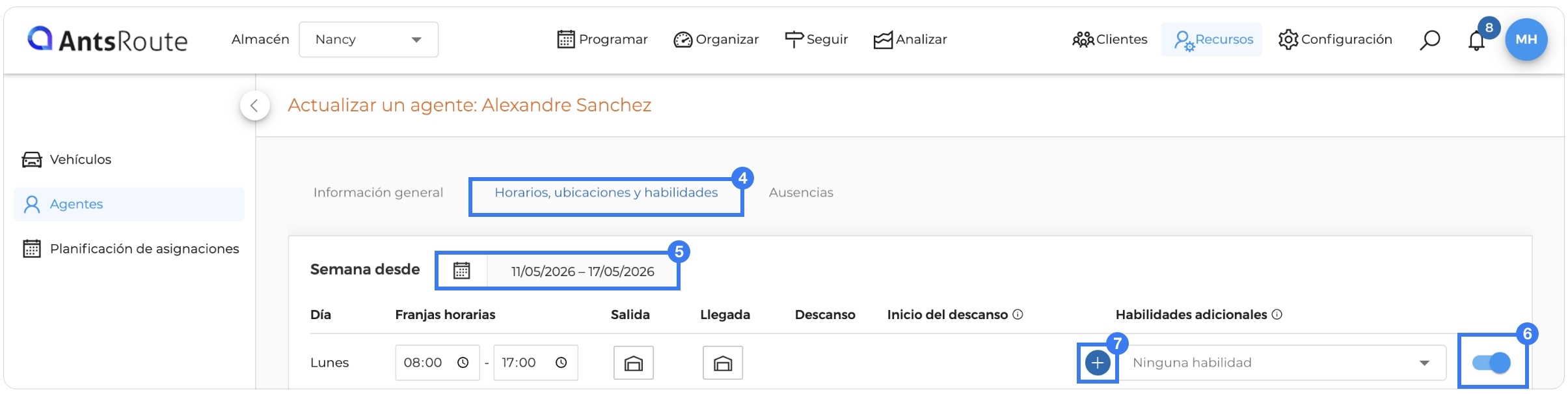Open the MH user avatar menu

pos(1526,40)
